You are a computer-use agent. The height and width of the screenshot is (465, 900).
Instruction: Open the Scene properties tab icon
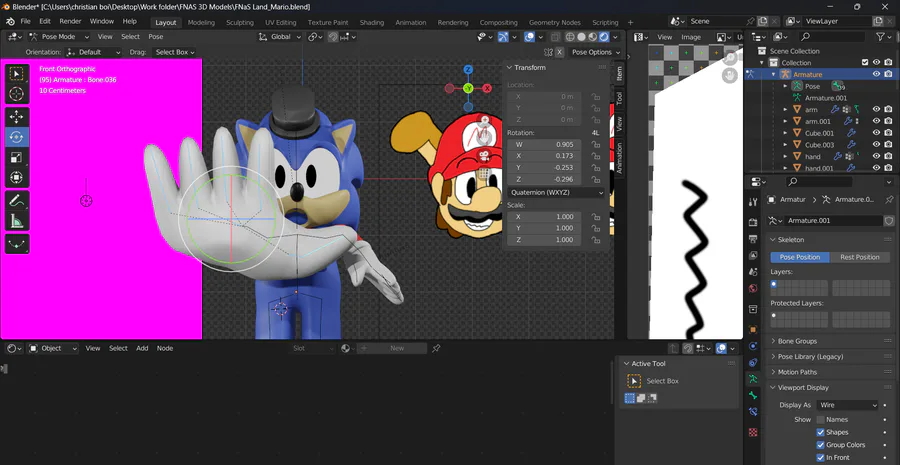754,272
